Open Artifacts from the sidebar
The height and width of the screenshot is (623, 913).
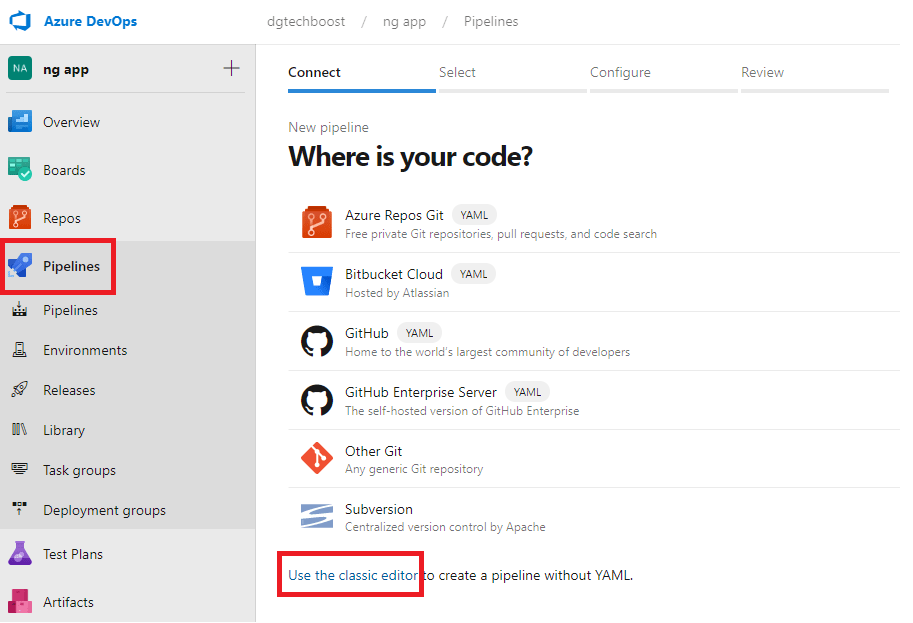tap(68, 602)
